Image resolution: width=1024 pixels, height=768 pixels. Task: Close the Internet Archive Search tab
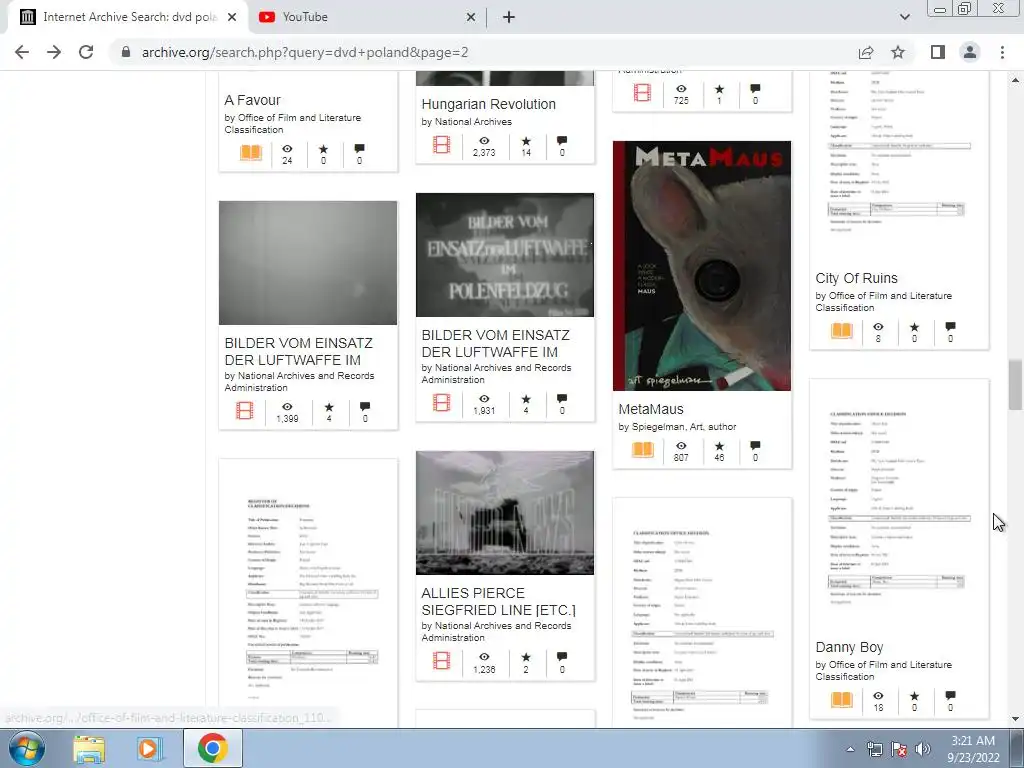[x=232, y=17]
